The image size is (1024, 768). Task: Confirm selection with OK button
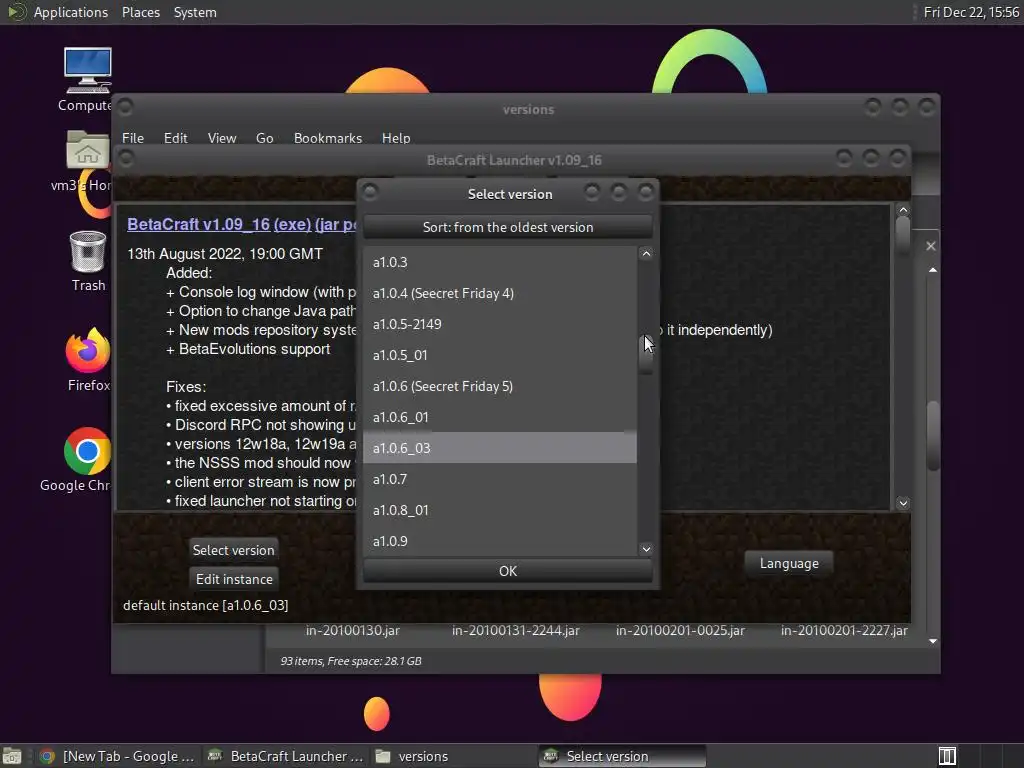pyautogui.click(x=507, y=571)
